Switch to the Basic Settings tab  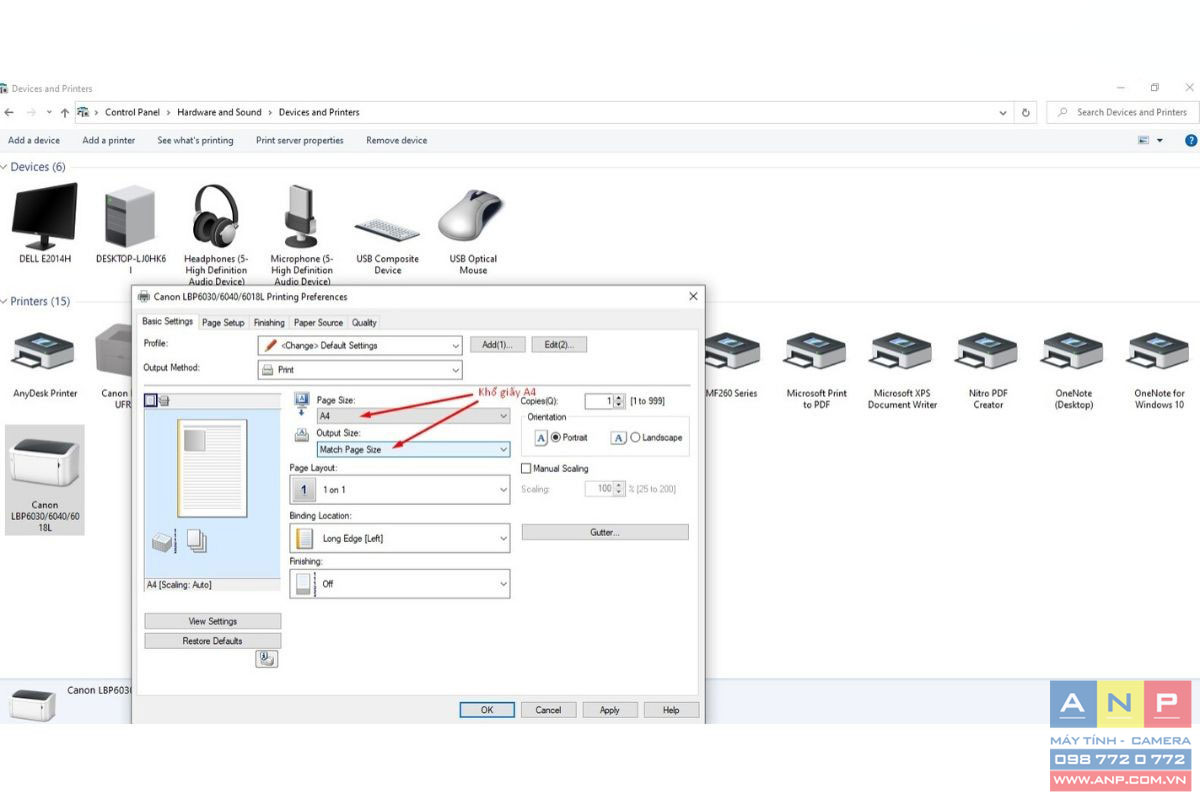pos(167,322)
